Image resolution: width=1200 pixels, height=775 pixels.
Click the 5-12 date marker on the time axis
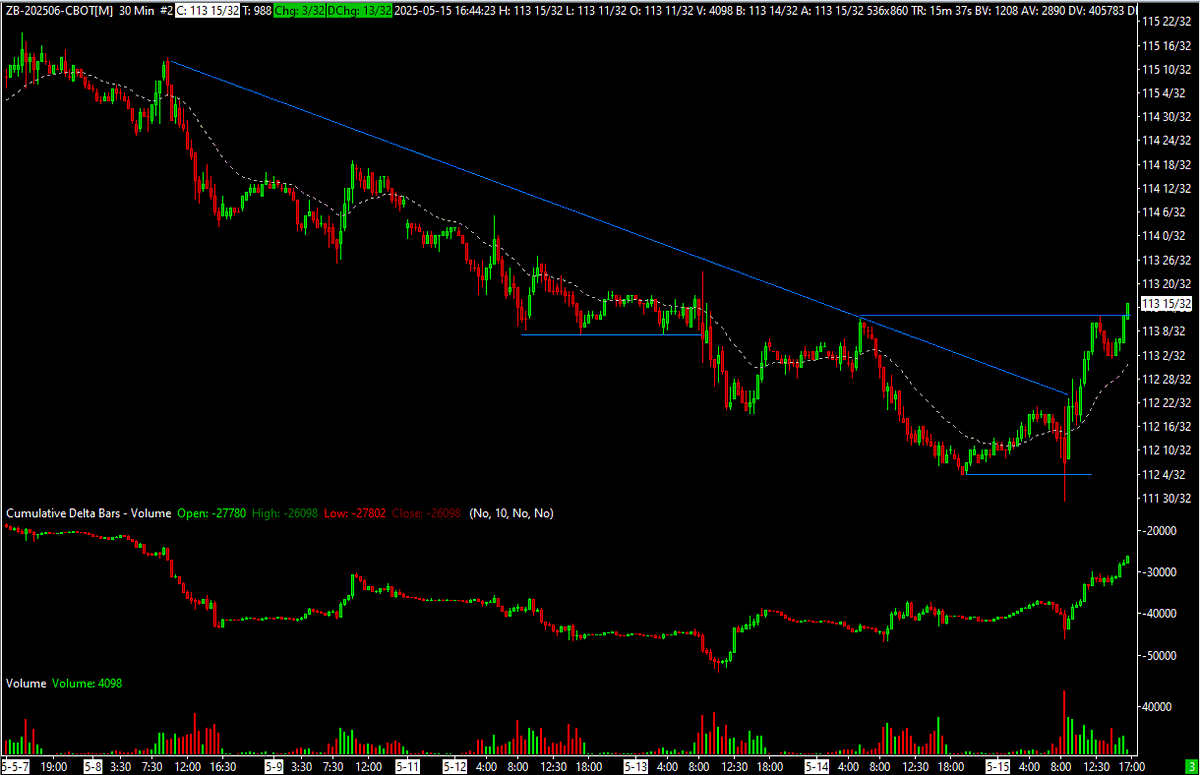(x=455, y=767)
